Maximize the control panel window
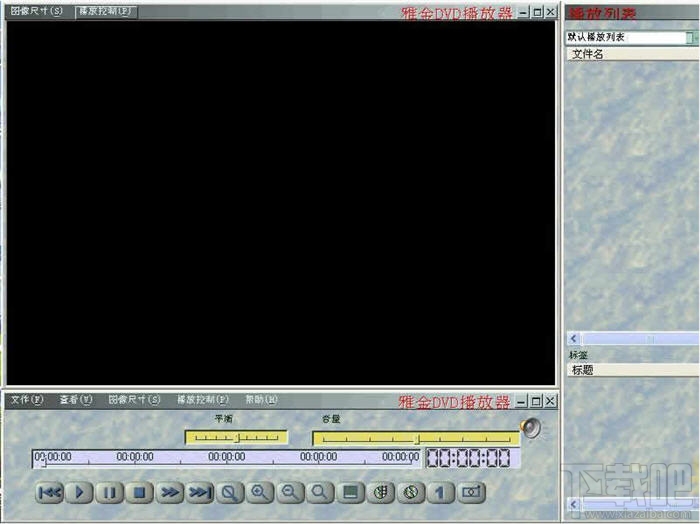Image resolution: width=700 pixels, height=524 pixels. pos(536,401)
